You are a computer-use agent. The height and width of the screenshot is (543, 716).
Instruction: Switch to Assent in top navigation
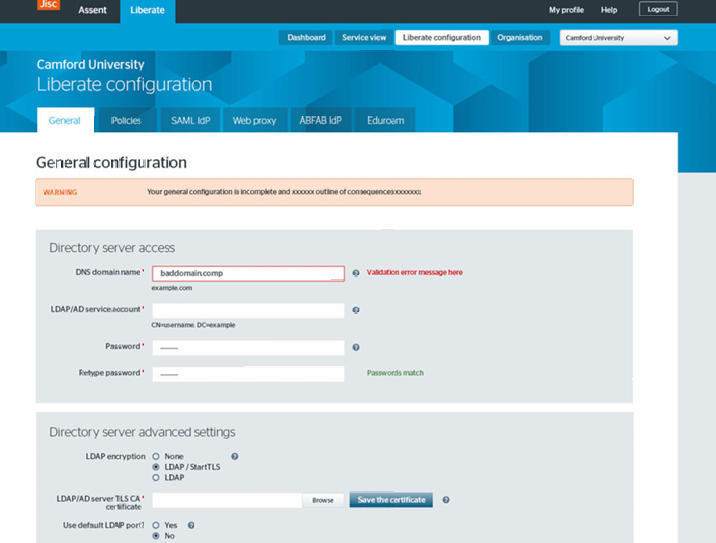92,10
